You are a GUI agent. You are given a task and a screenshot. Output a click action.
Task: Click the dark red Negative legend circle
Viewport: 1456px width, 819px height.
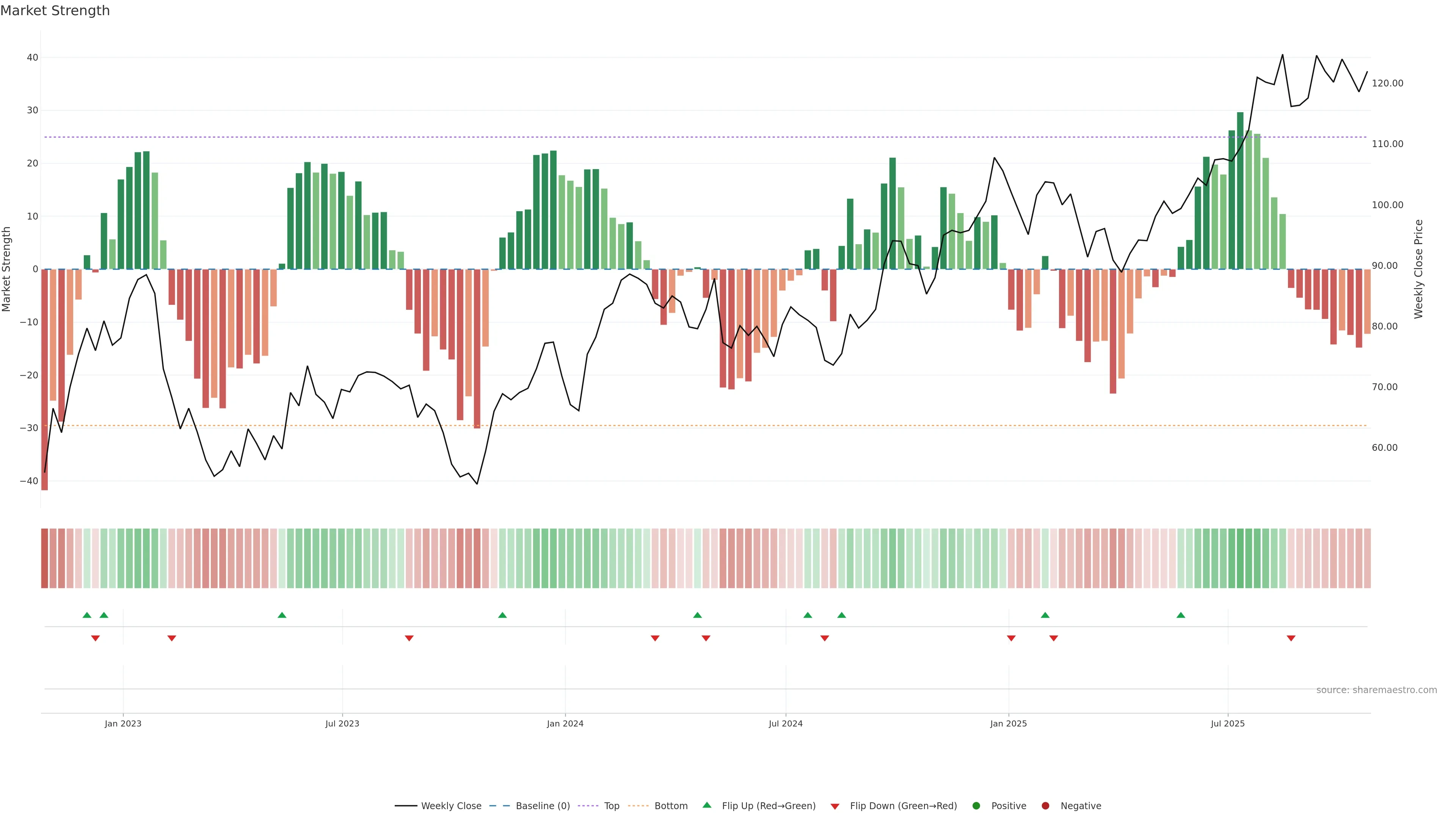(1045, 805)
